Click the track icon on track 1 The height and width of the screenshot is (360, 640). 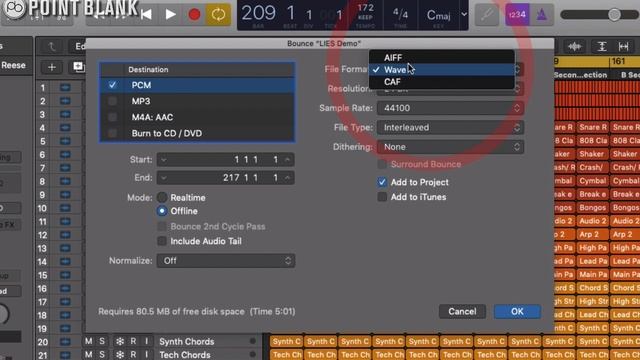click(x=65, y=87)
